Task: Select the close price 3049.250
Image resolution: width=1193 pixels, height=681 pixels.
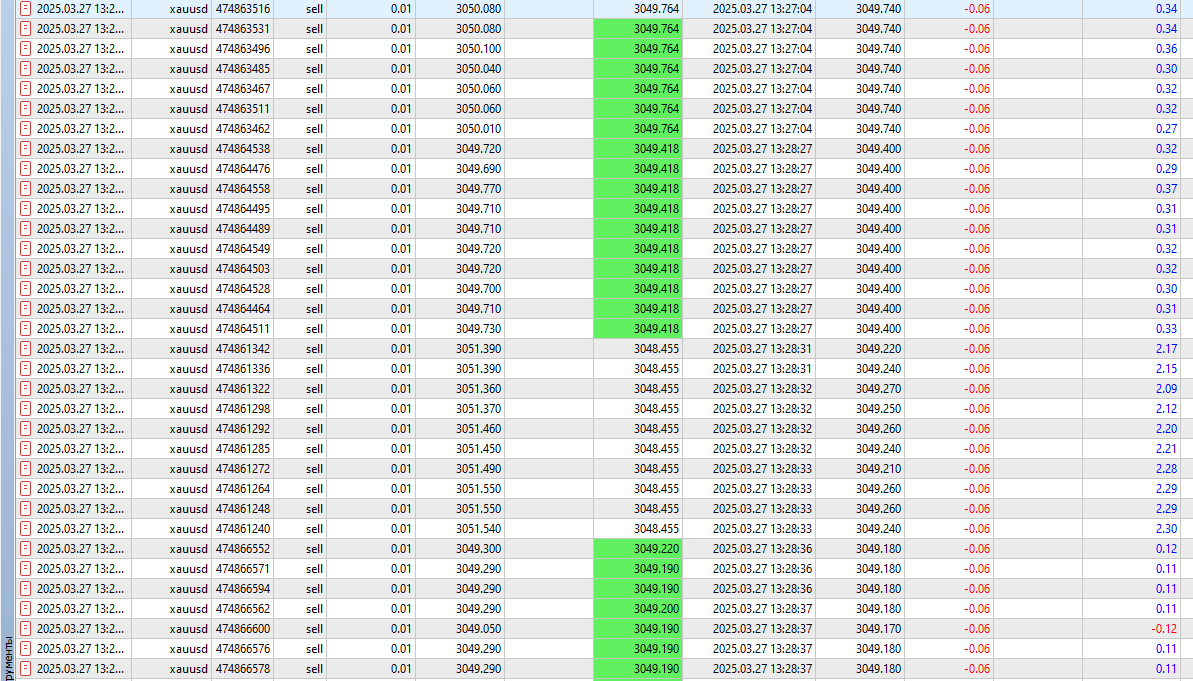Action: [878, 409]
